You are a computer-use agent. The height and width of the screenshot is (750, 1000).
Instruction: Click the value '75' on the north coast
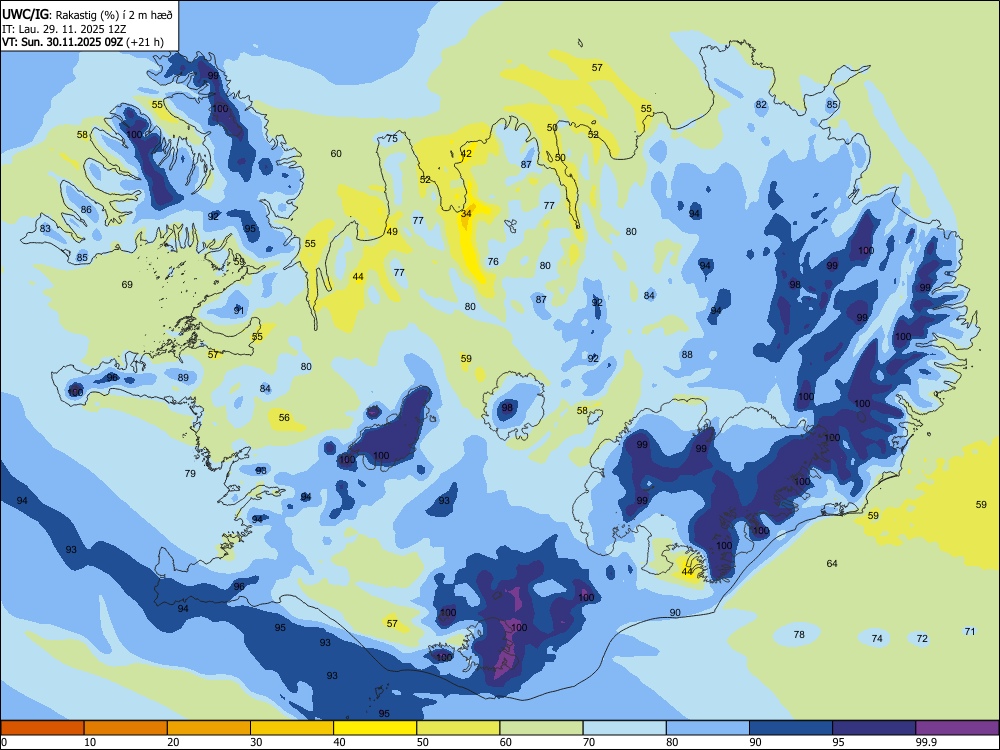(392, 138)
